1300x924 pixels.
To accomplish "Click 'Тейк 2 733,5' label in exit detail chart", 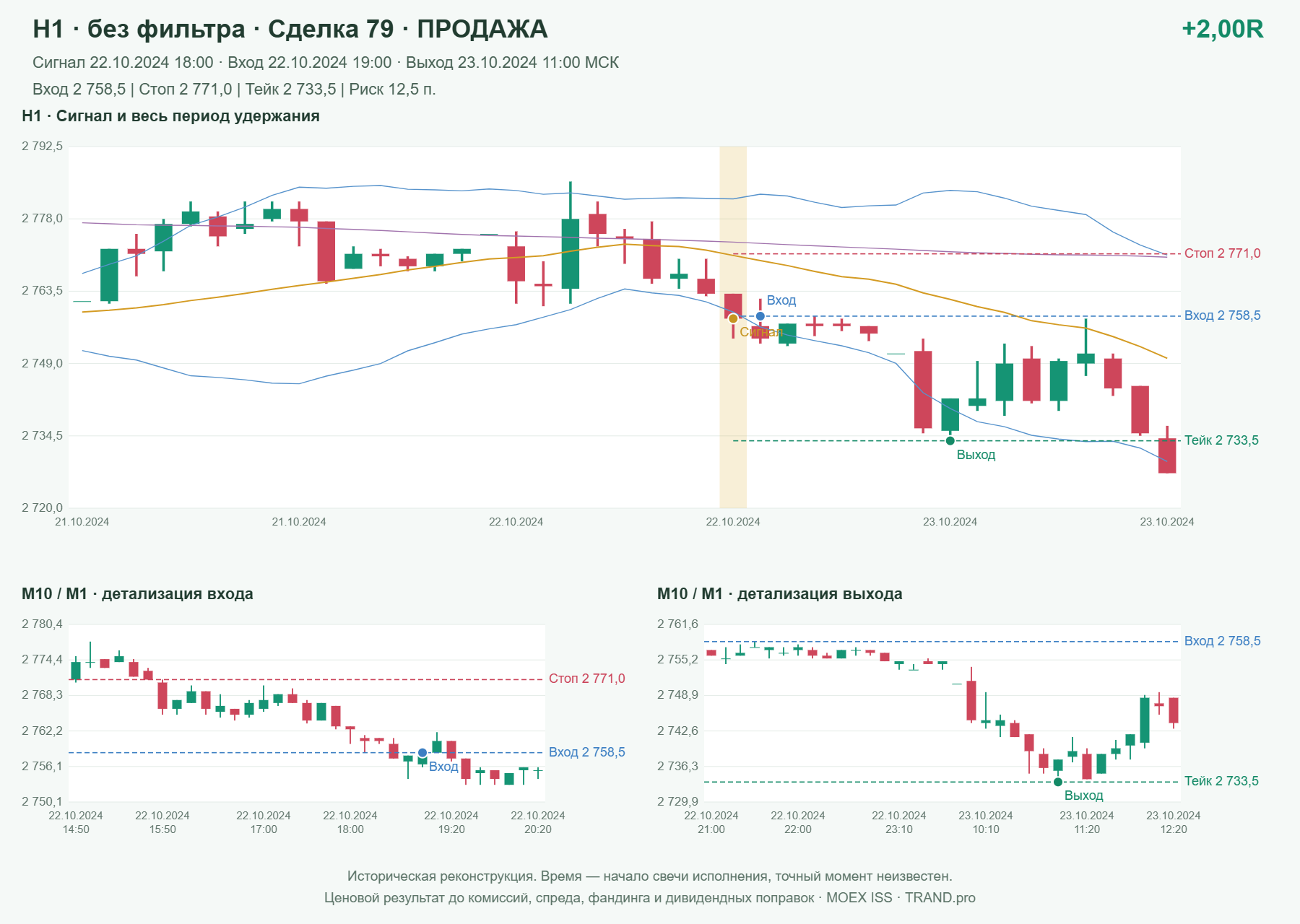I will (x=1221, y=781).
